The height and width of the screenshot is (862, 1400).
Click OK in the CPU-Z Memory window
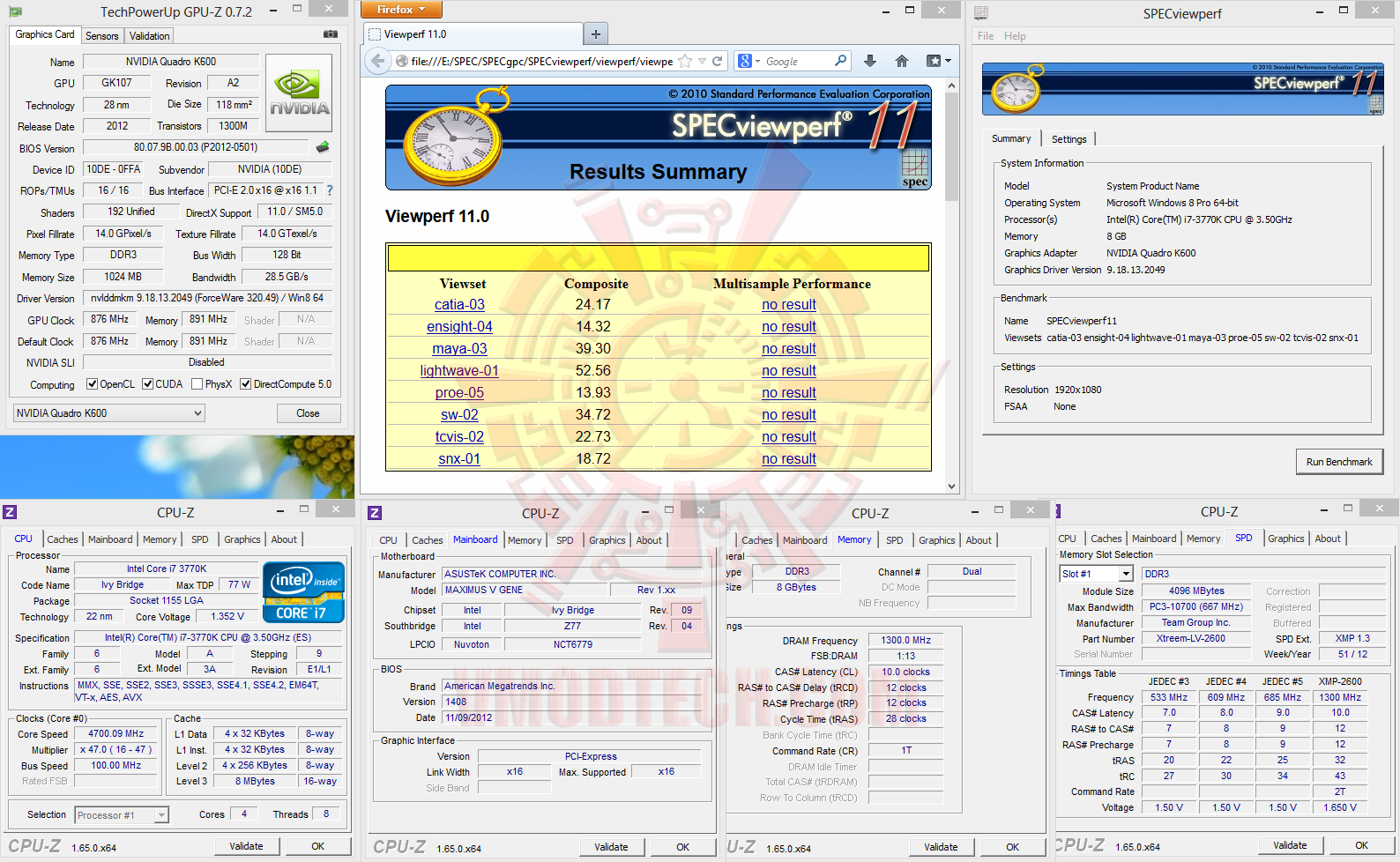tap(1013, 847)
